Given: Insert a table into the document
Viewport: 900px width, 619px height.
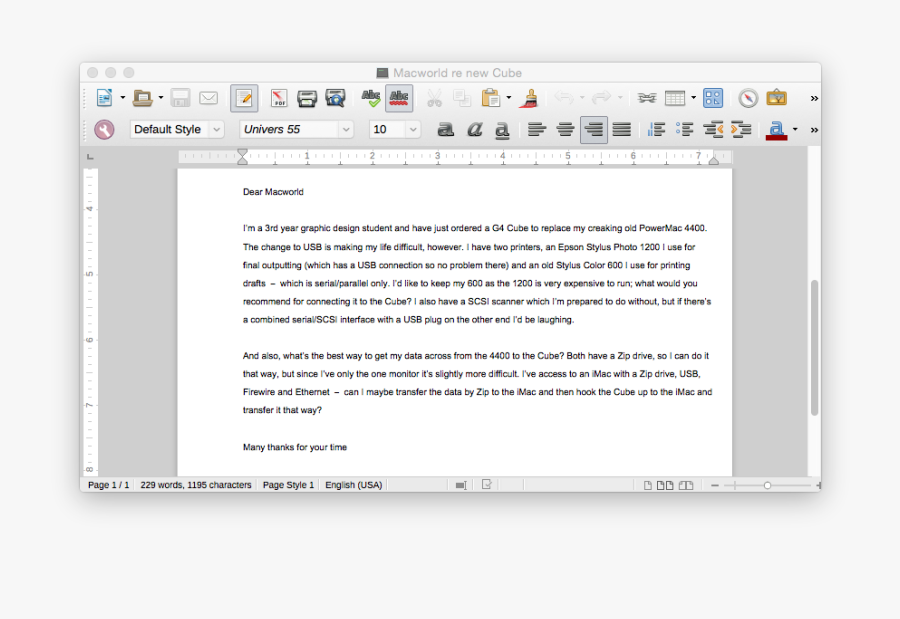Looking at the screenshot, I should click(x=675, y=97).
